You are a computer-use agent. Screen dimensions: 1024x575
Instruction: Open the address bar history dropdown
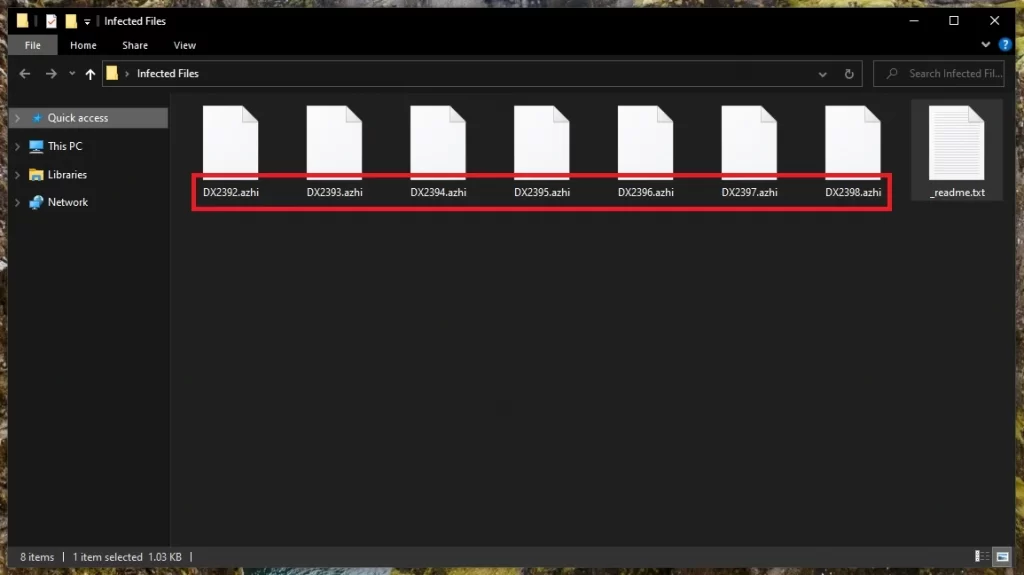click(822, 74)
